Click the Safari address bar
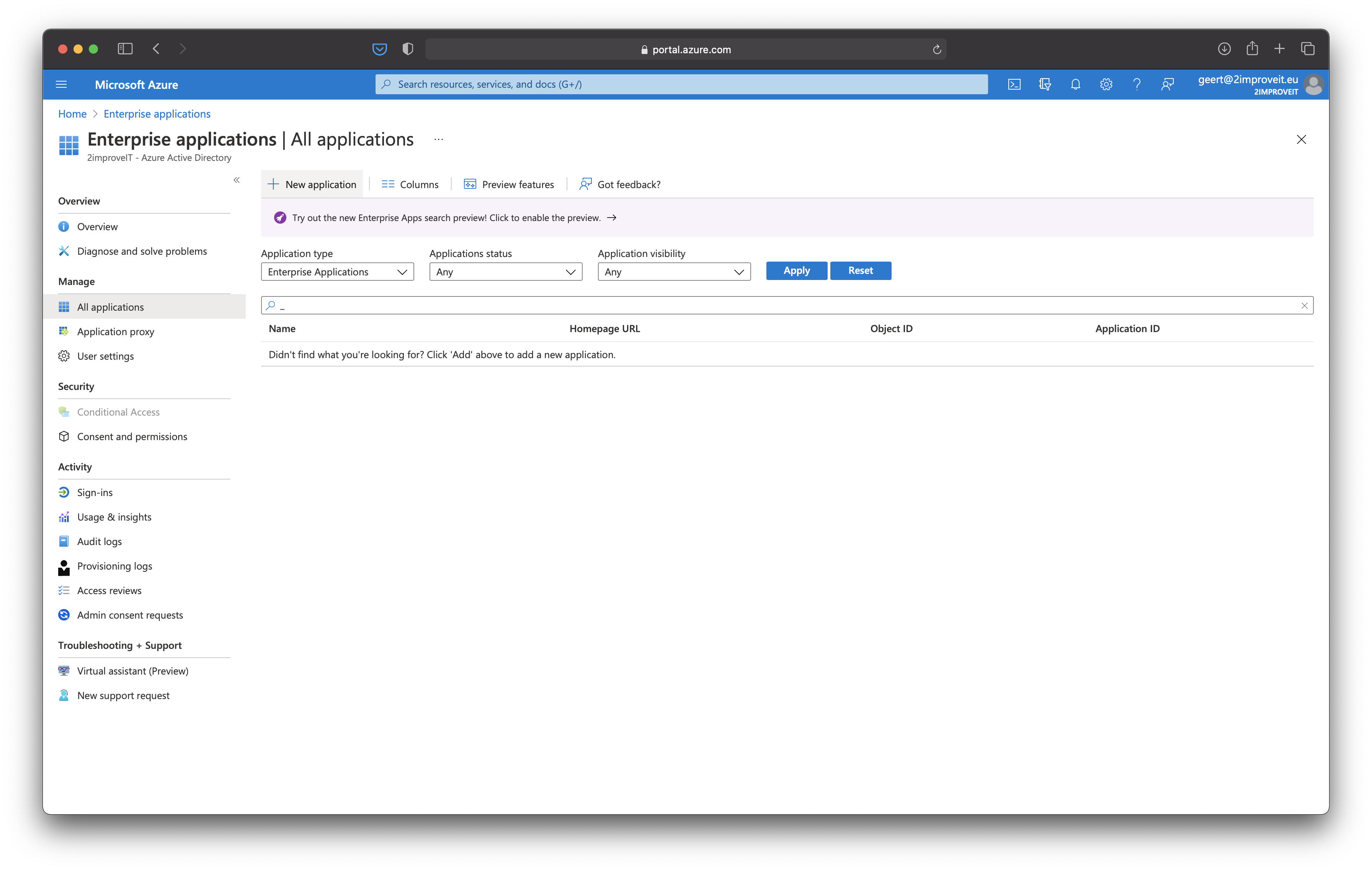The width and height of the screenshot is (1372, 871). coord(686,49)
